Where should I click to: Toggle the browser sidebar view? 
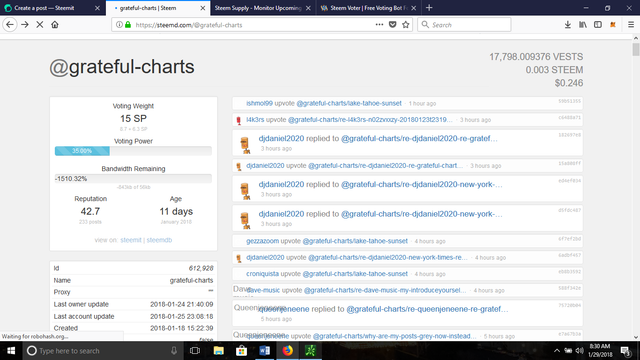coord(598,24)
